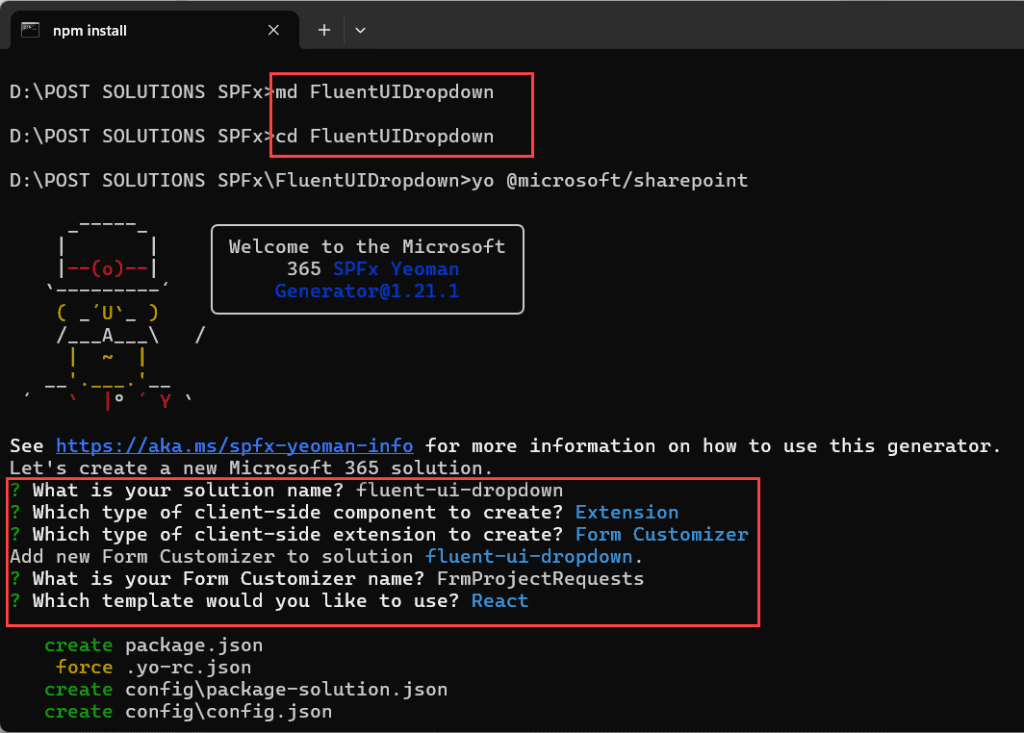Click the 'SPFx Yeoman' blue text
Viewport: 1024px width, 733px height.
point(396,269)
